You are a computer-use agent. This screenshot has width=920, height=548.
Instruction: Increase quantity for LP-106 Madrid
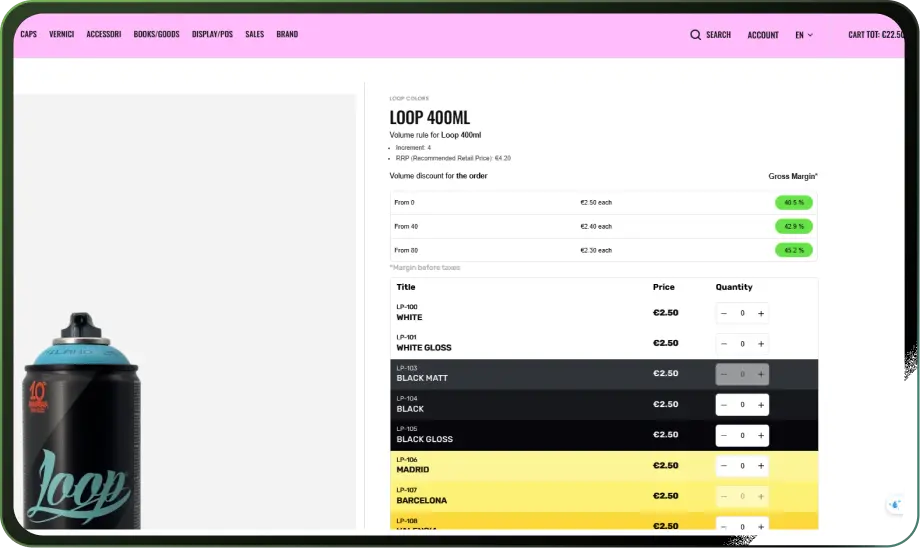tap(761, 466)
